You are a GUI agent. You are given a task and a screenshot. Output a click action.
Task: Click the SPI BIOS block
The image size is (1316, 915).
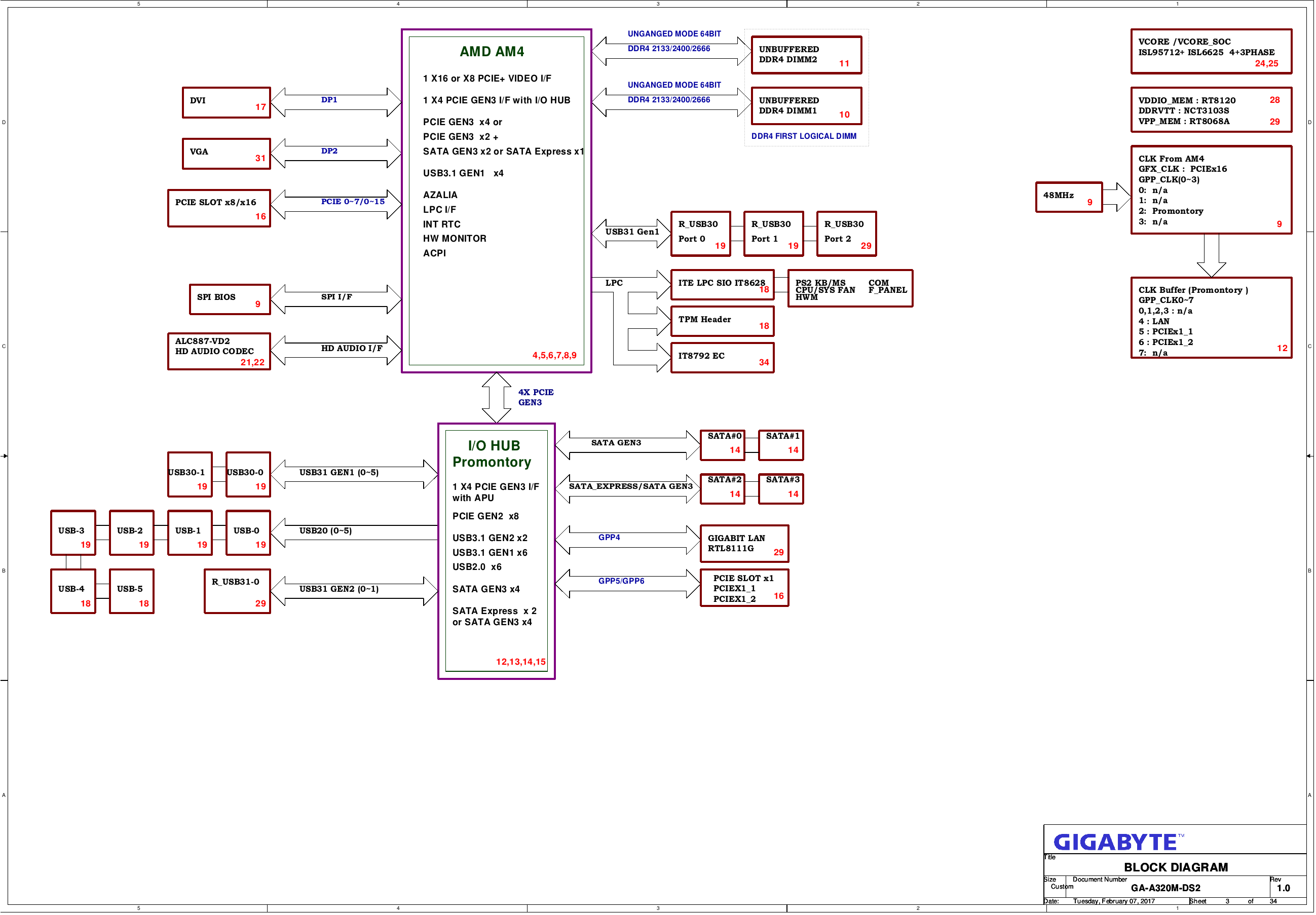(x=229, y=298)
